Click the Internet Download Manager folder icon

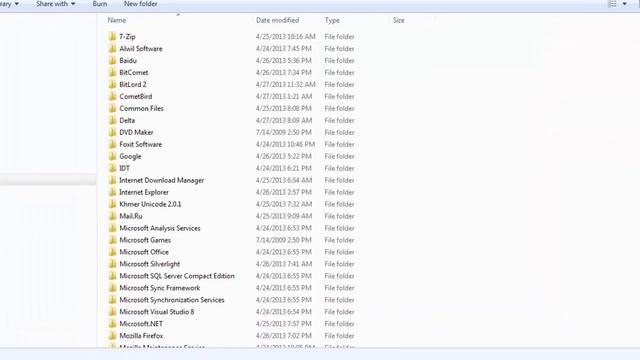112,180
